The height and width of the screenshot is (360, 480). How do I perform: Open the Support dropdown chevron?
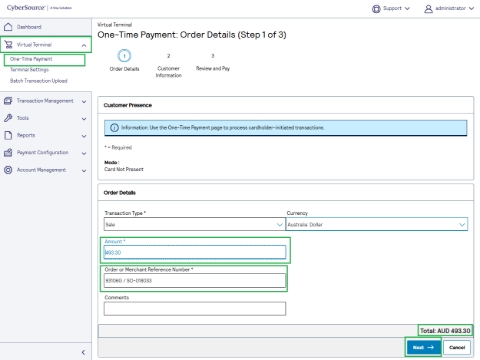click(x=407, y=9)
